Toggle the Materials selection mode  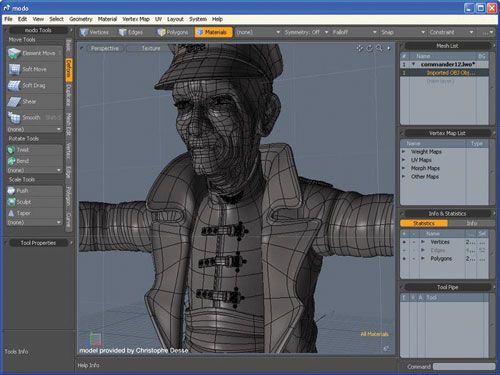(x=213, y=32)
